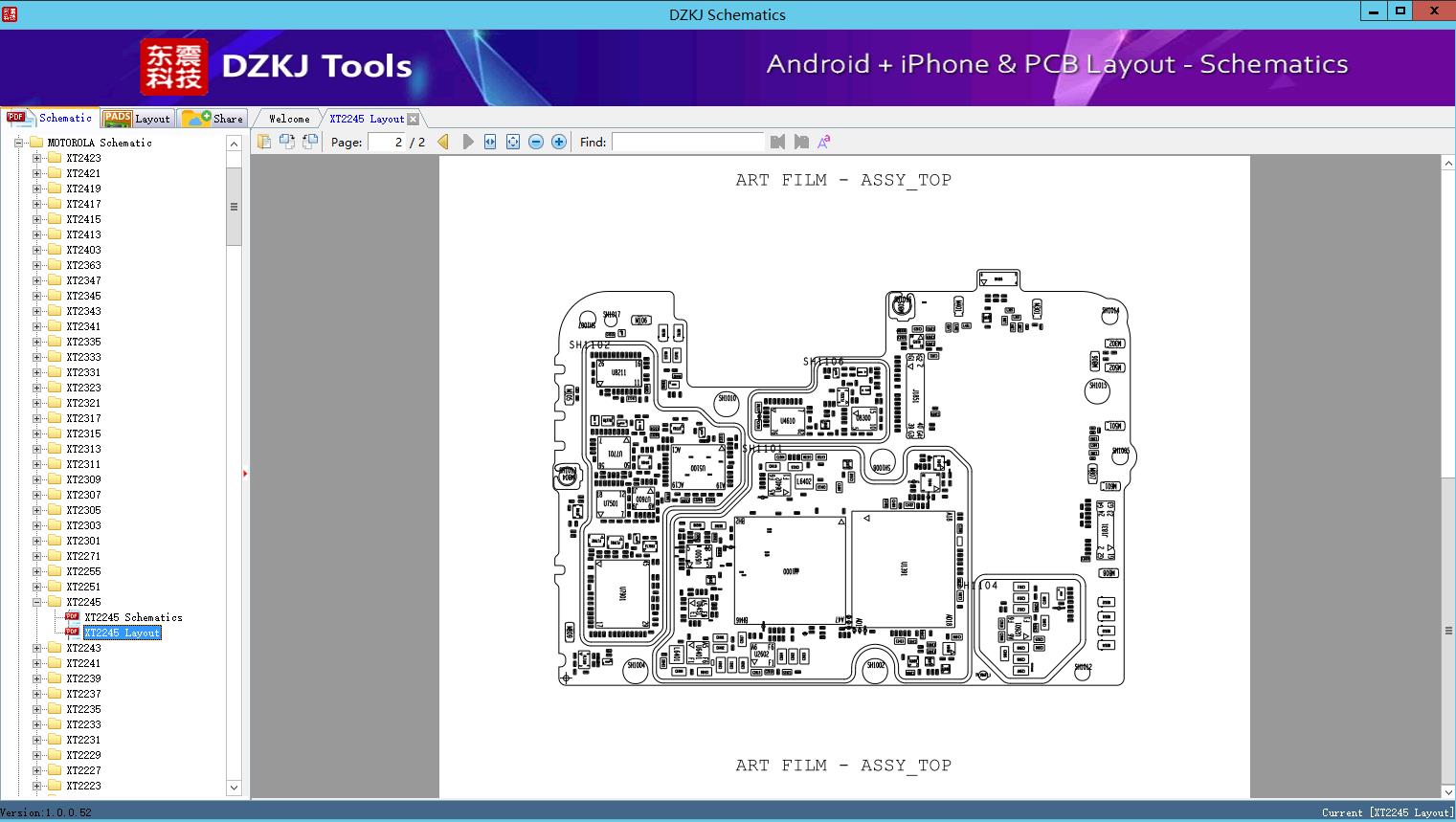Viewport: 1456px width, 822px height.
Task: Expand the XT2423 folder
Action: (36, 158)
